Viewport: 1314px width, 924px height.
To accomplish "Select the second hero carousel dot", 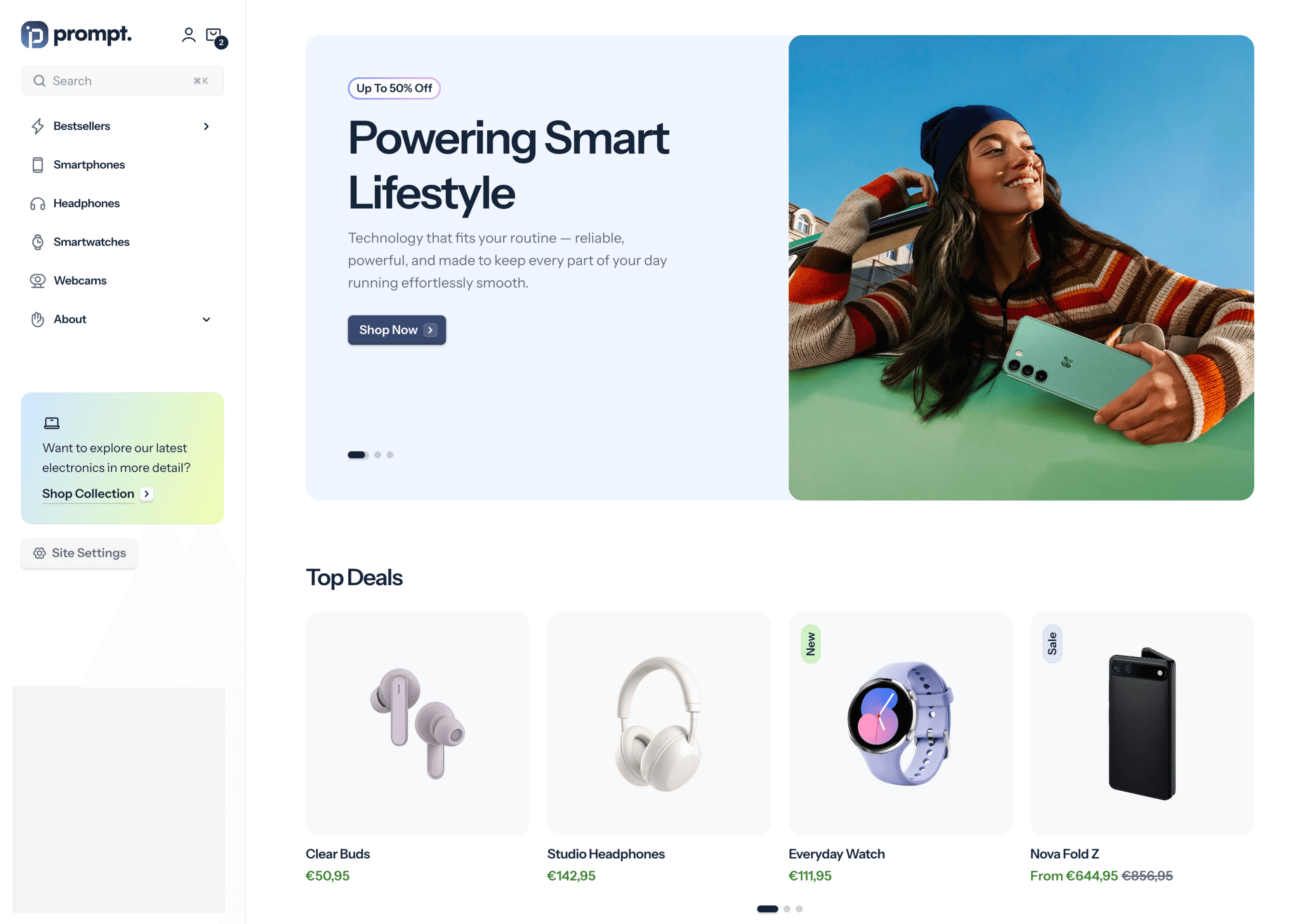I will (x=378, y=455).
